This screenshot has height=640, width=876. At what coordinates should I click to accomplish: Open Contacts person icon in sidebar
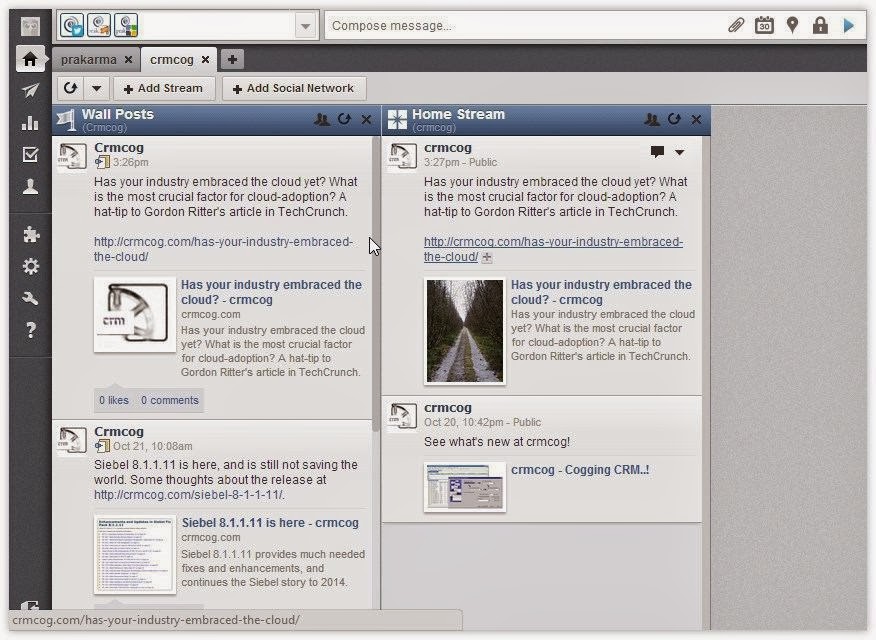coord(30,186)
